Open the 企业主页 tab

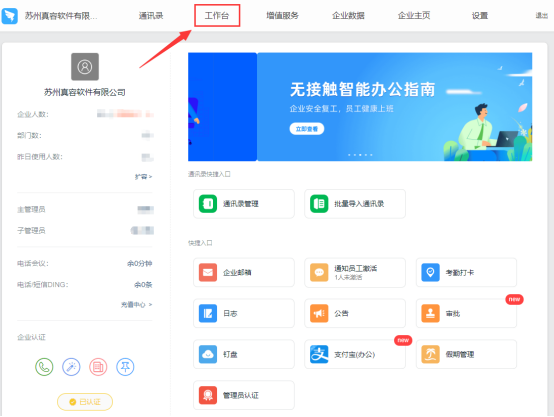coord(414,16)
